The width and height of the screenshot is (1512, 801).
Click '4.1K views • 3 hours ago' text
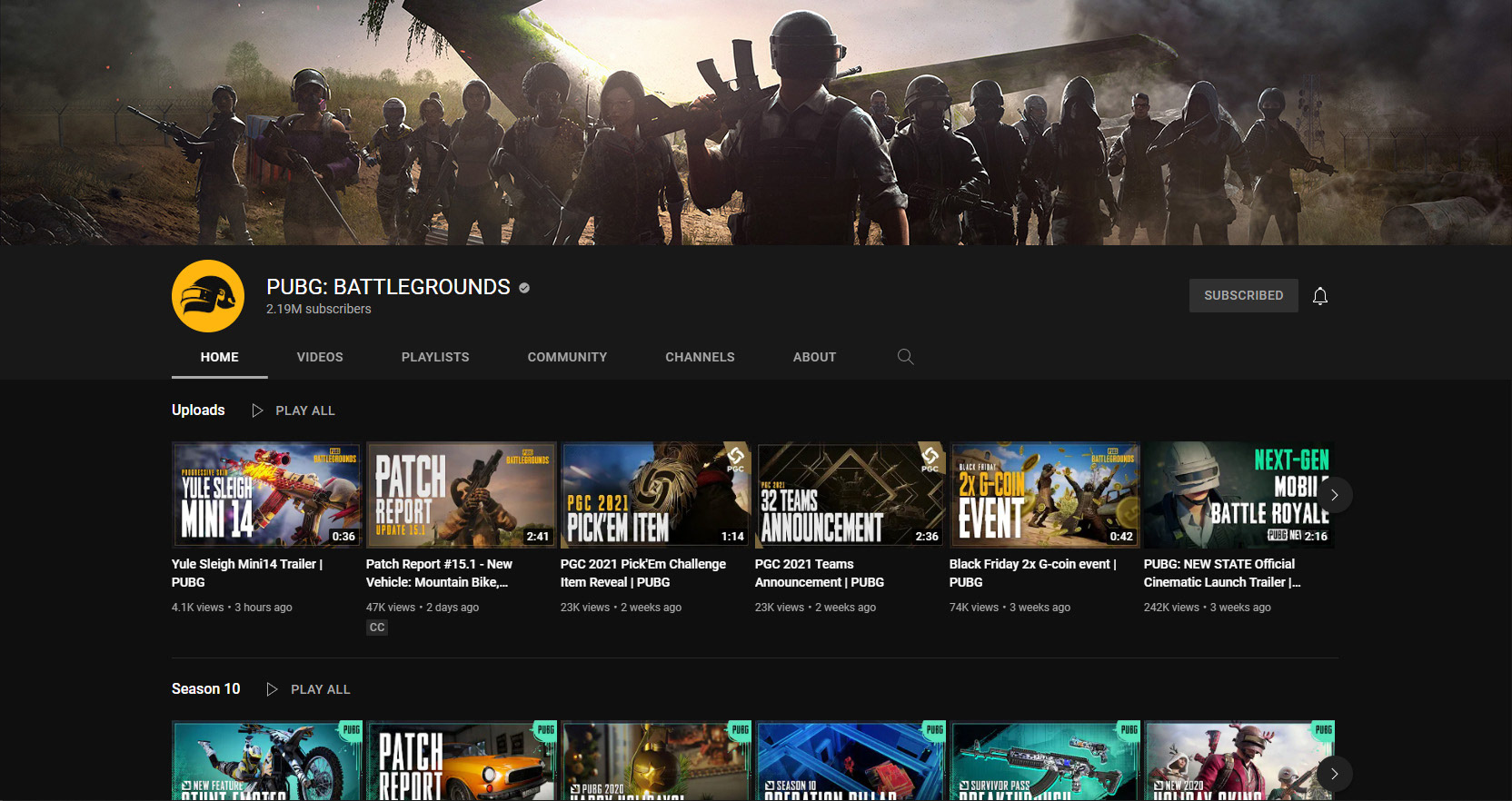pos(232,608)
